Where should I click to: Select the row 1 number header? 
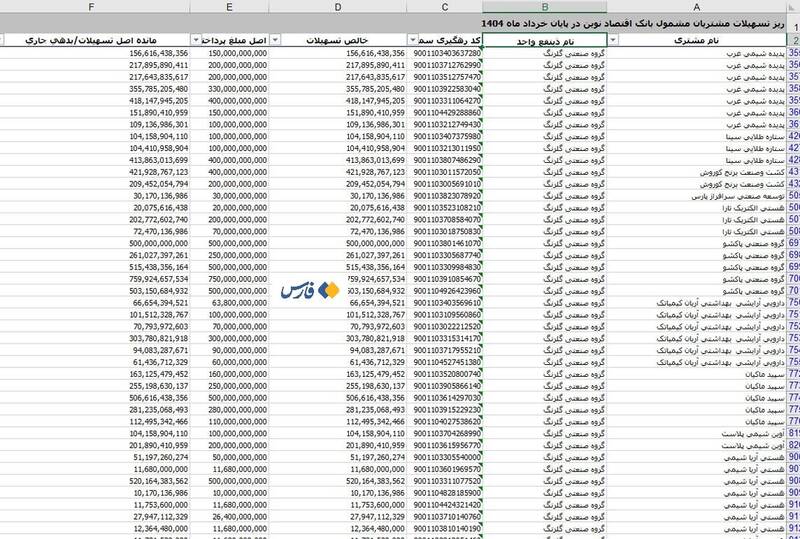793,22
